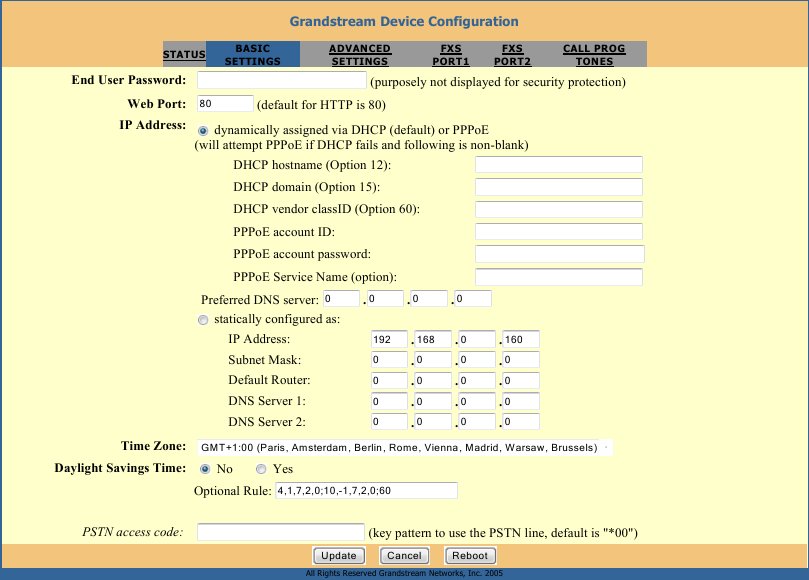Viewport: 809px width, 580px height.
Task: Click third octet of Default Router
Action: pyautogui.click(x=477, y=380)
